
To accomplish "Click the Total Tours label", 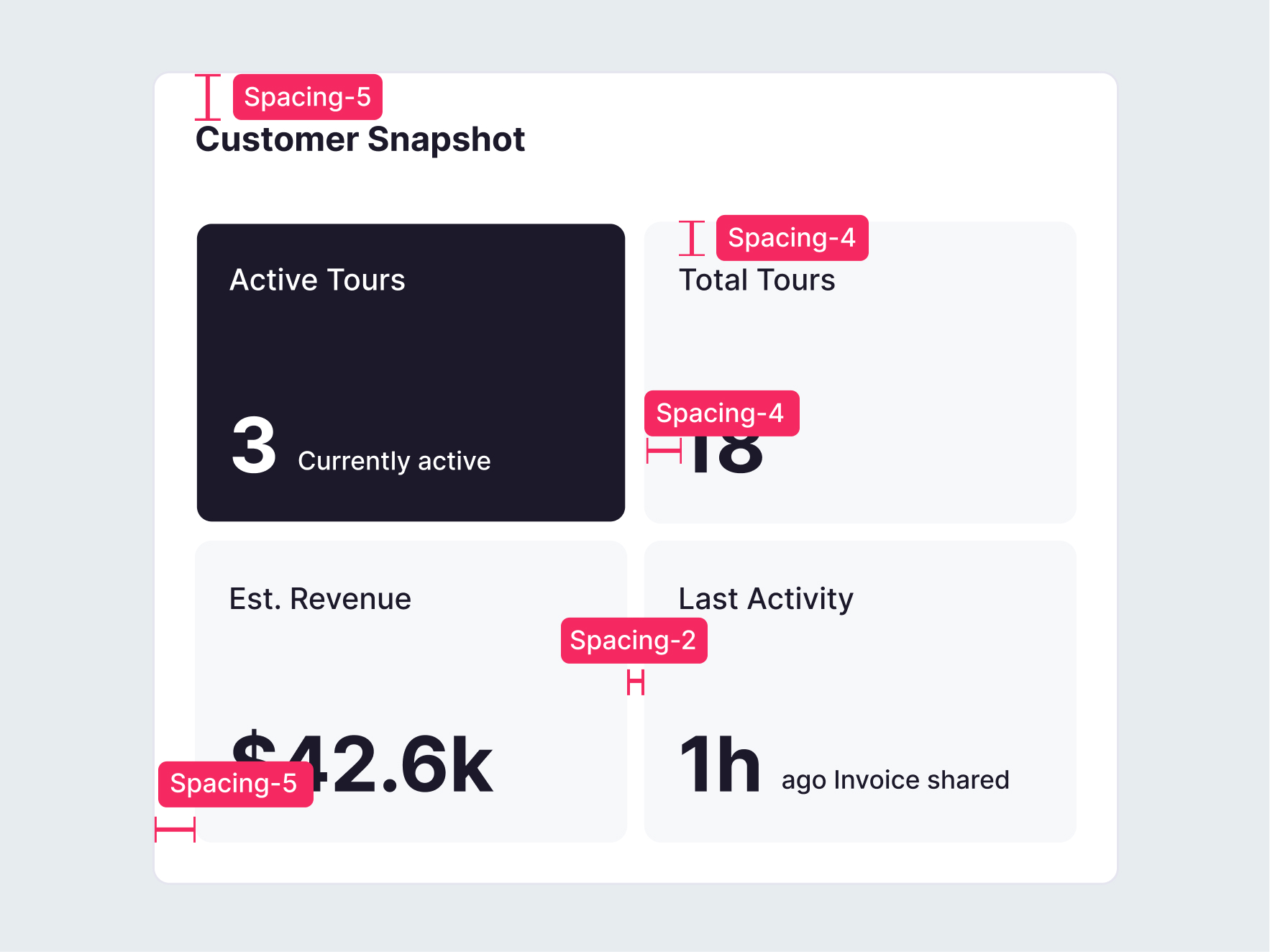I will coord(757,280).
